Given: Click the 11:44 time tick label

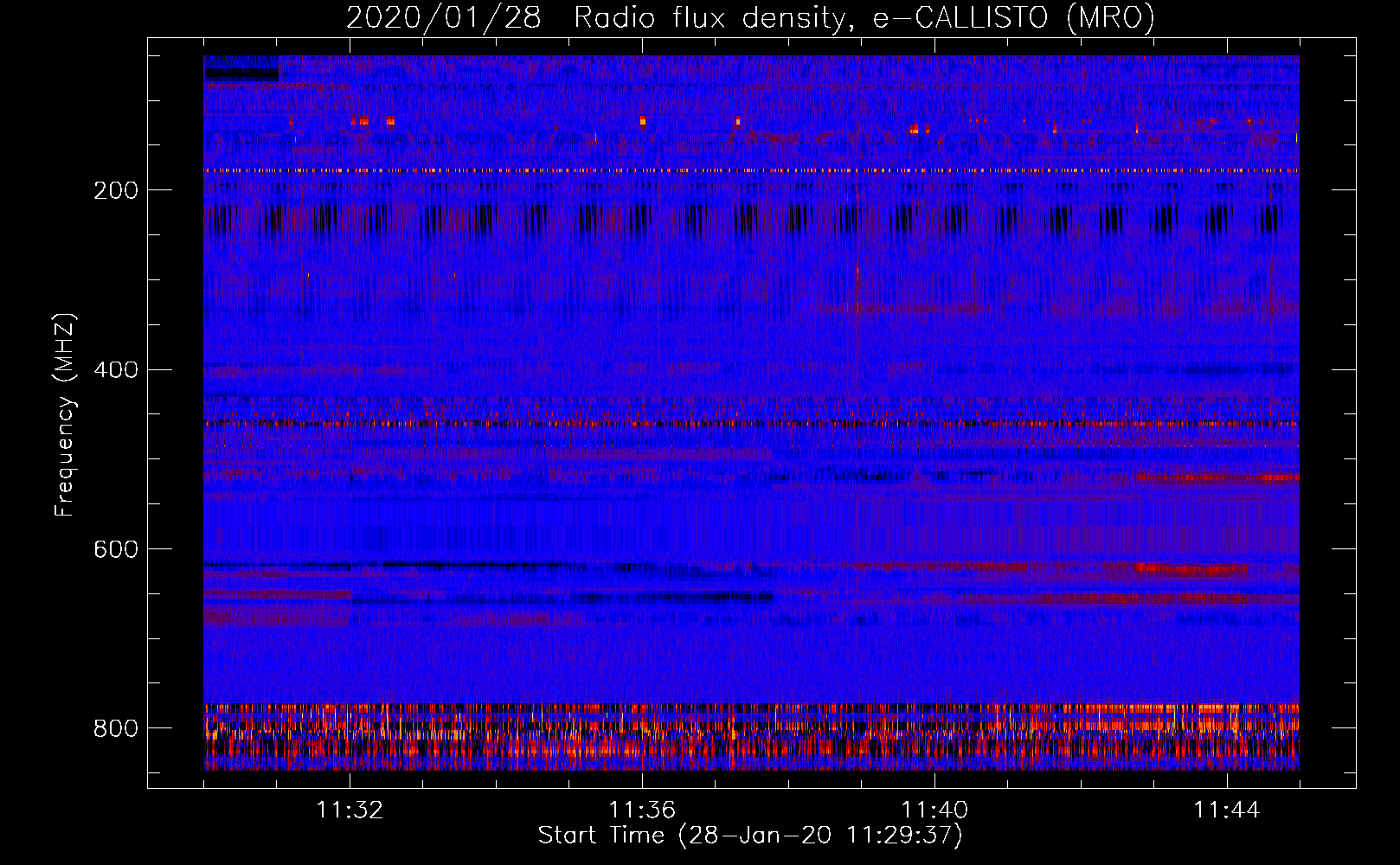Looking at the screenshot, I should coord(1227,811).
